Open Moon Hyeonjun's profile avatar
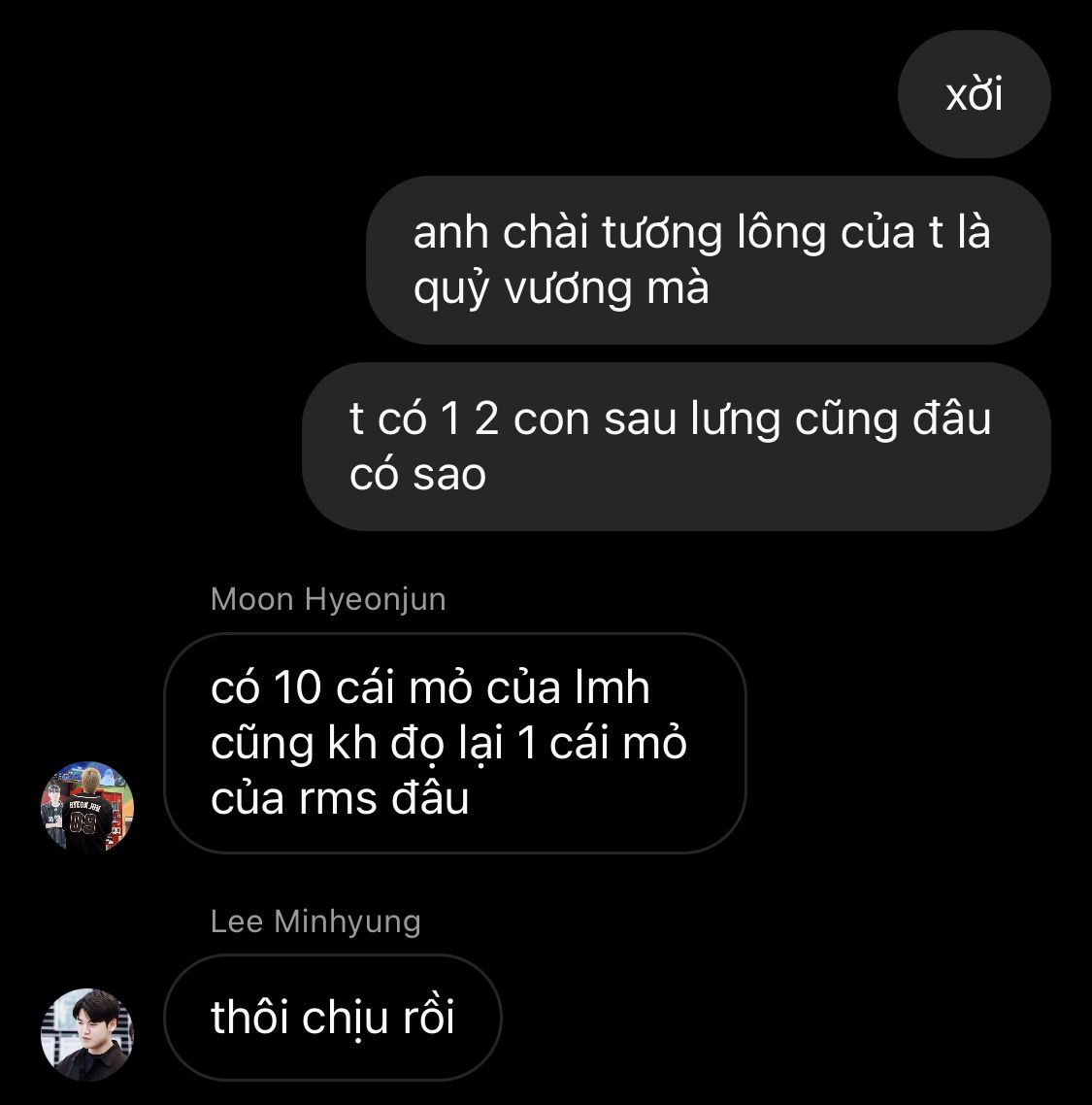The height and width of the screenshot is (1105, 1092). tap(87, 807)
